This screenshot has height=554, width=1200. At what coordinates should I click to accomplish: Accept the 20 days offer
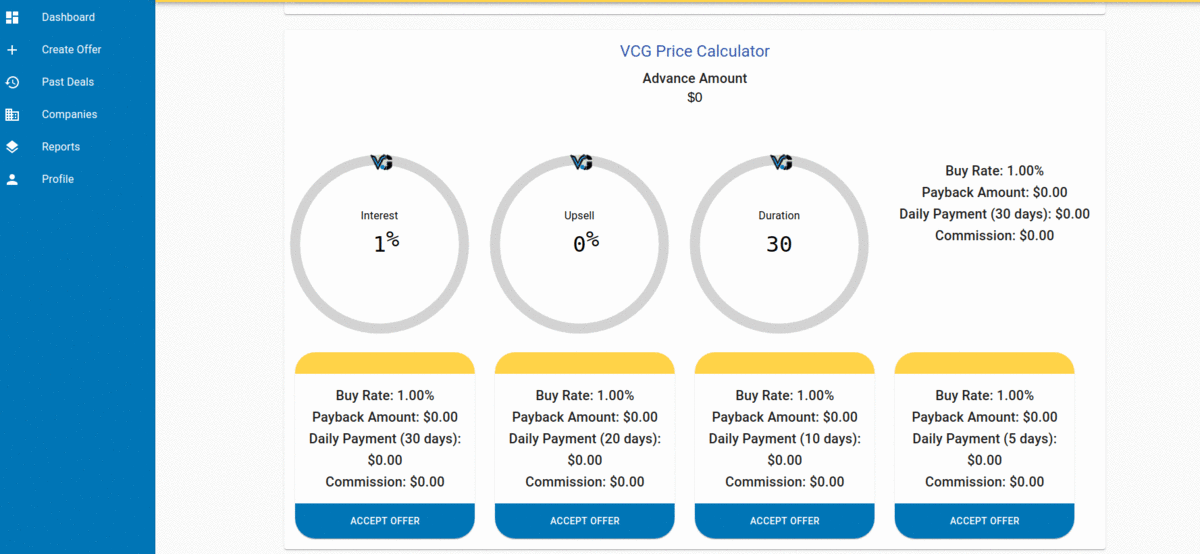pyautogui.click(x=585, y=521)
